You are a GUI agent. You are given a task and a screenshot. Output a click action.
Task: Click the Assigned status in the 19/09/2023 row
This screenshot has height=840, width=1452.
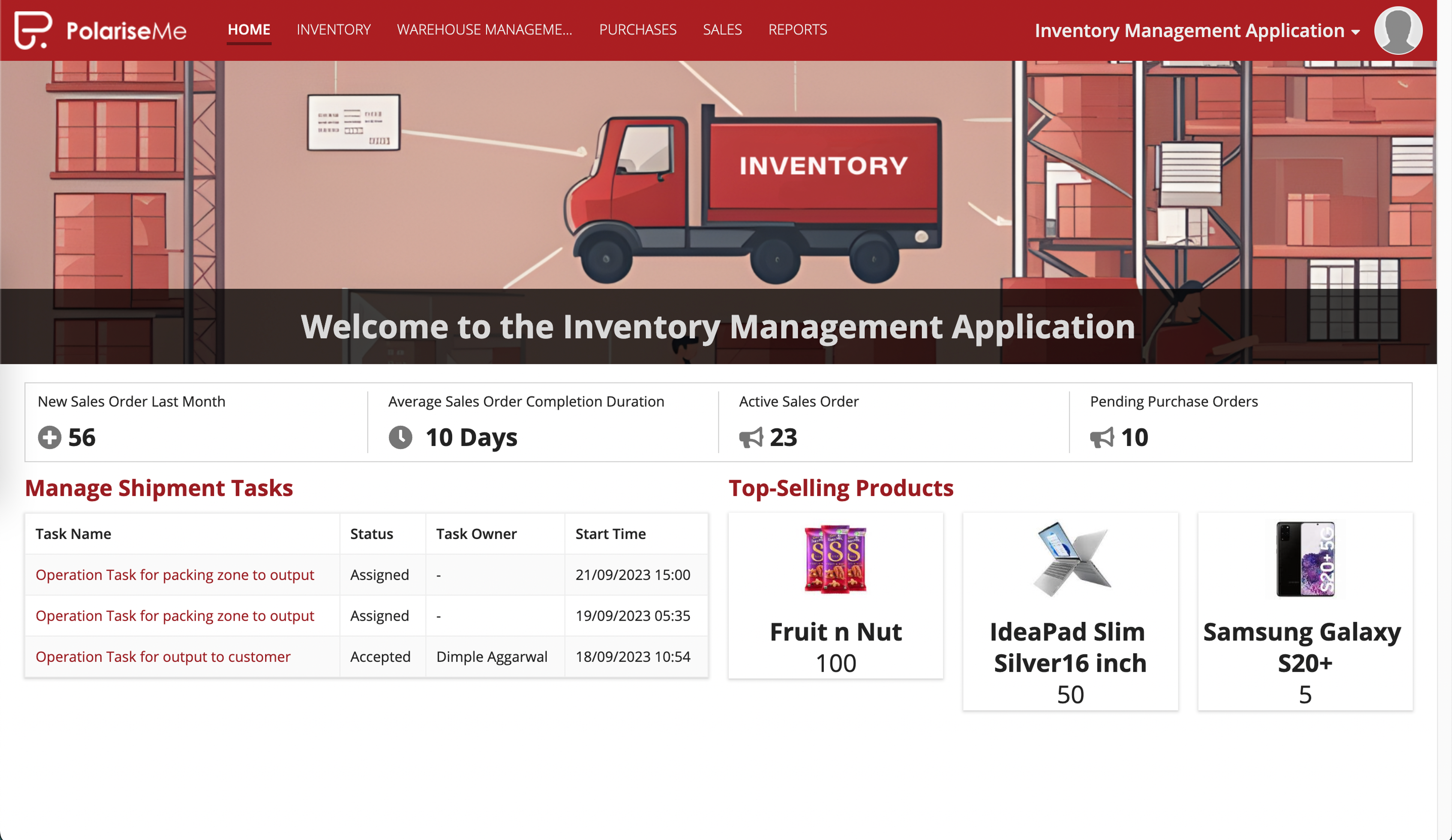click(380, 615)
